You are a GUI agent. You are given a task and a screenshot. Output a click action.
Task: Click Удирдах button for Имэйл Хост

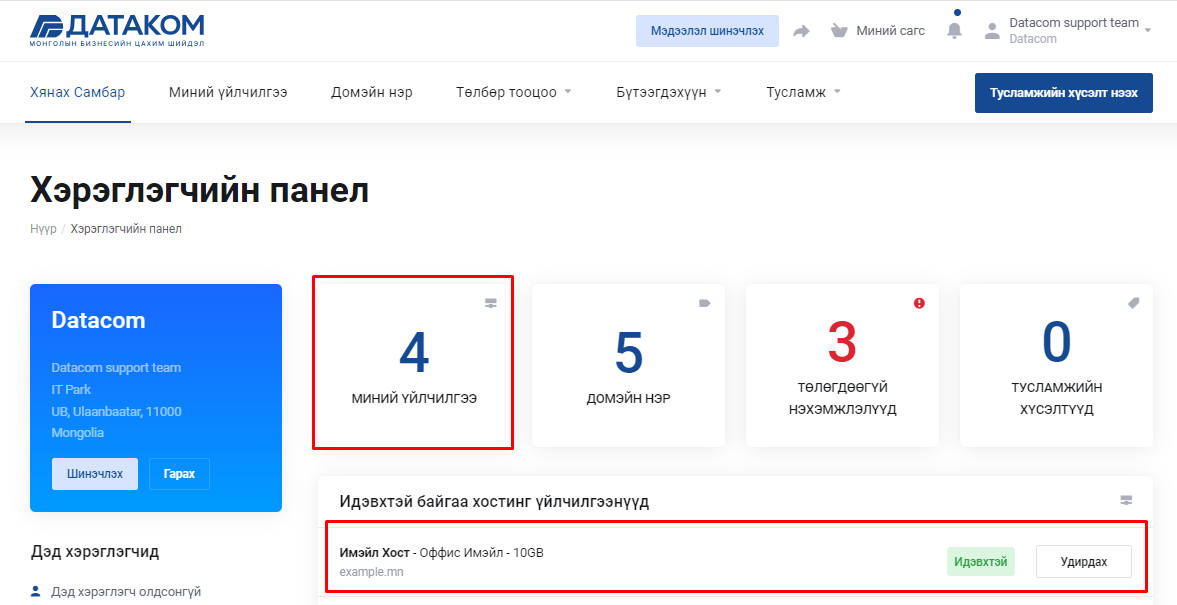point(1084,561)
